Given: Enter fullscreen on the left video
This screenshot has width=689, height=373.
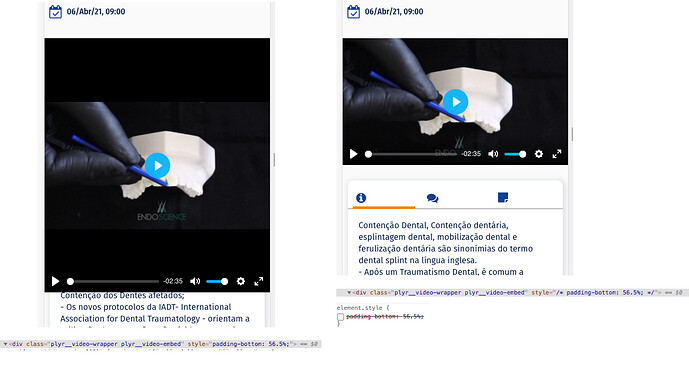Looking at the screenshot, I should 259,281.
